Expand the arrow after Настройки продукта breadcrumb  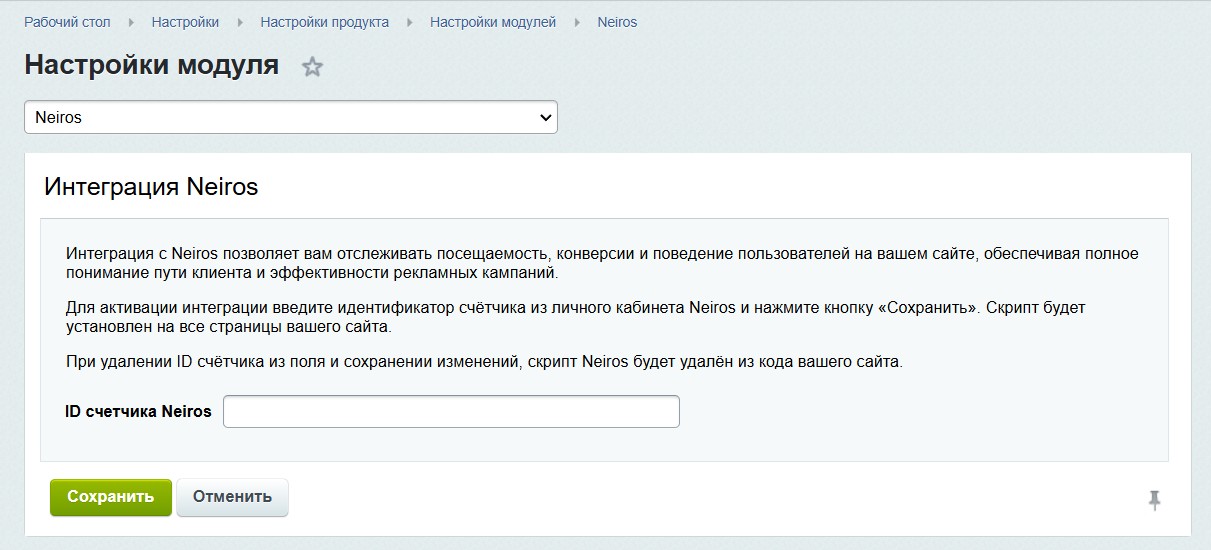(x=410, y=22)
